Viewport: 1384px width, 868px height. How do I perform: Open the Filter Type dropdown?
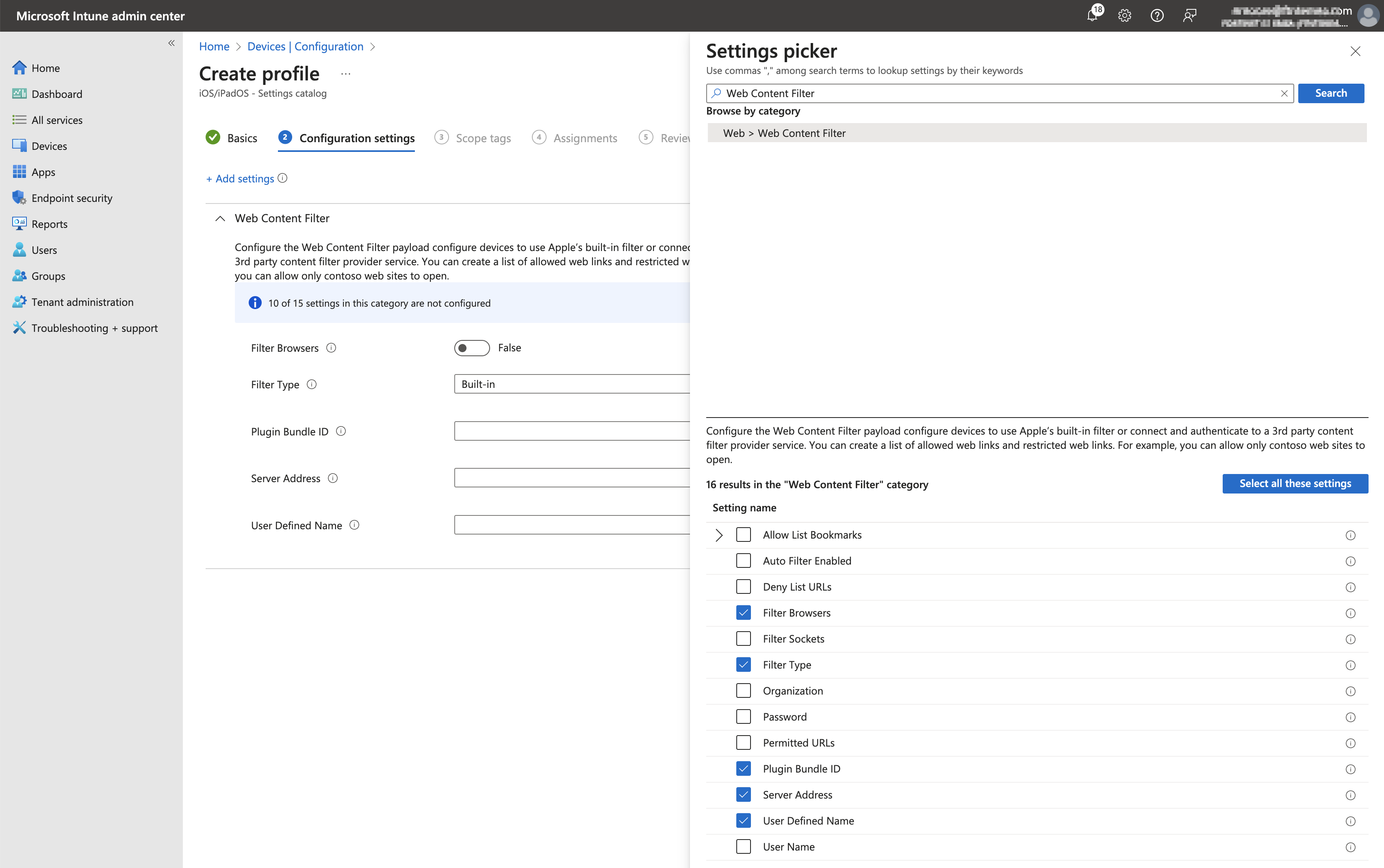coord(571,383)
